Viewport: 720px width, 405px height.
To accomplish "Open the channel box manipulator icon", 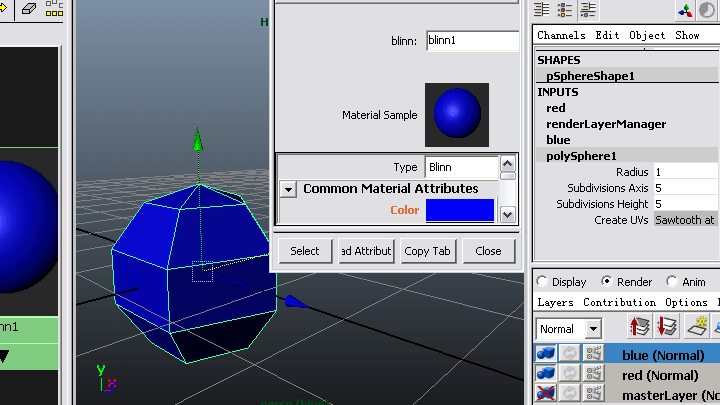I will pyautogui.click(x=685, y=10).
